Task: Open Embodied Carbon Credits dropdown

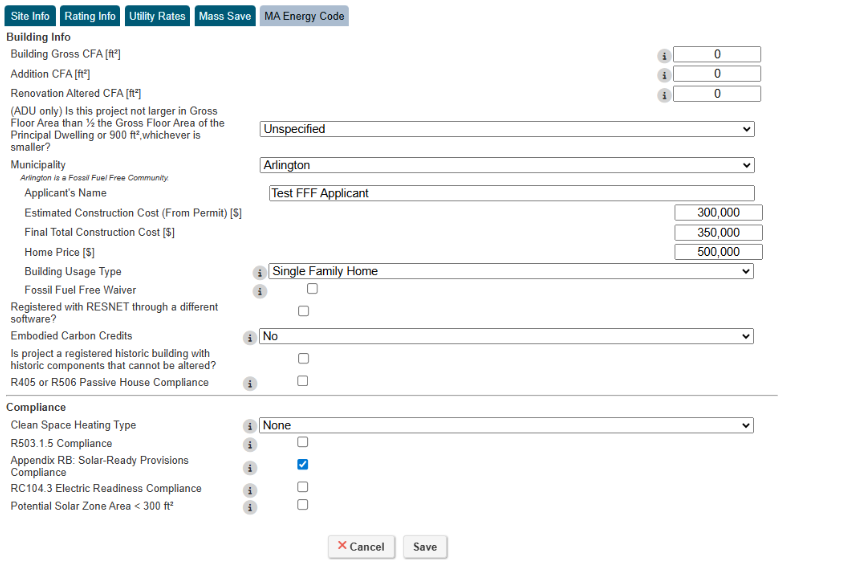Action: coord(506,336)
